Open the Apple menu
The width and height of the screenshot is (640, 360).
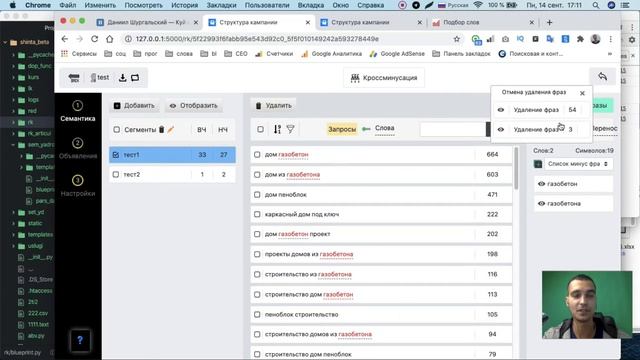coord(13,5)
